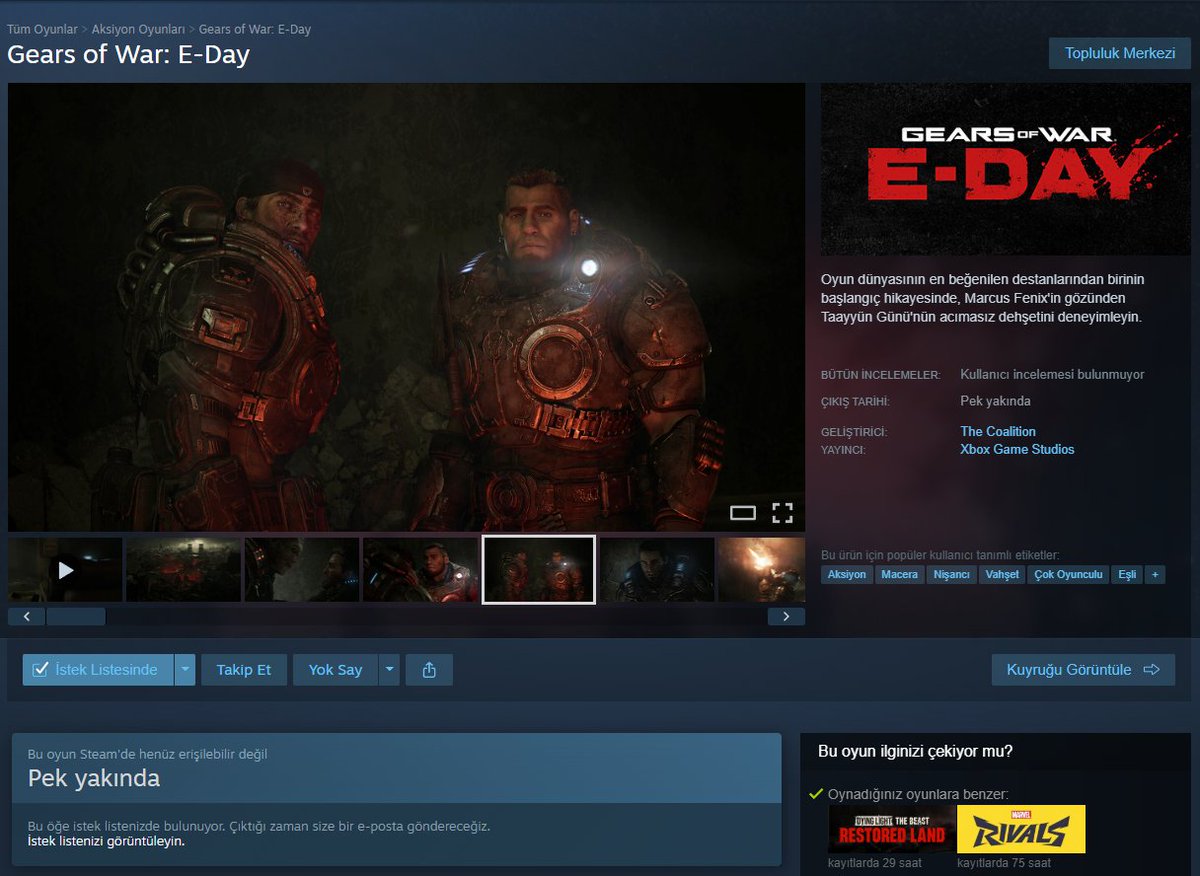Play the Gears of War trailer video
This screenshot has height=876, width=1200.
point(64,568)
